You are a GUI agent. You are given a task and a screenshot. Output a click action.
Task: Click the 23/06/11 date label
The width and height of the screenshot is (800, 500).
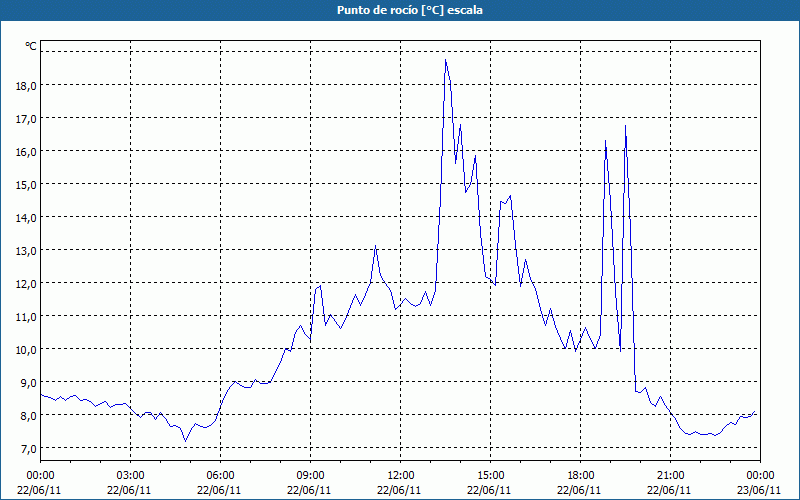click(x=759, y=490)
